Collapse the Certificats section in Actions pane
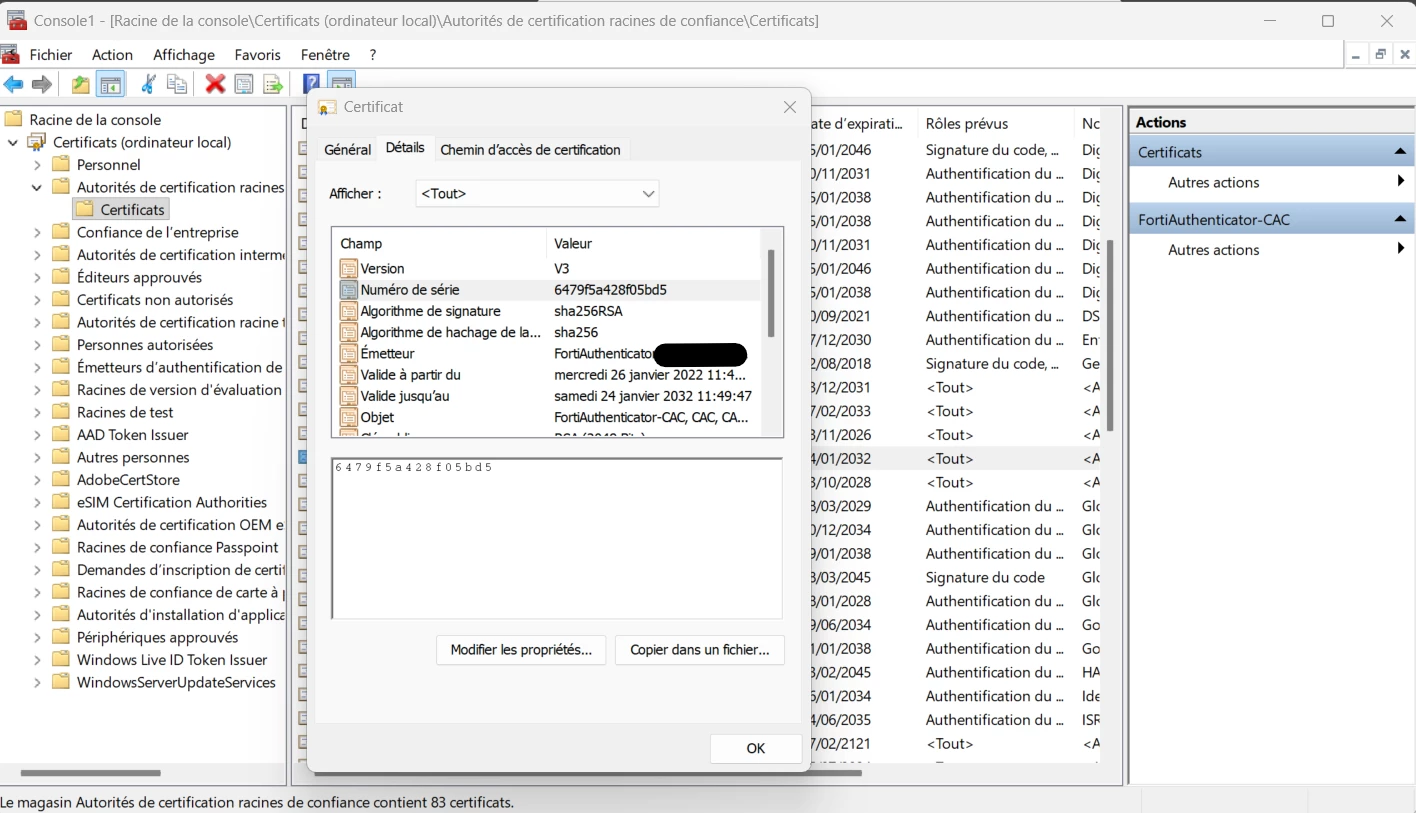The image size is (1416, 813). click(x=1400, y=152)
